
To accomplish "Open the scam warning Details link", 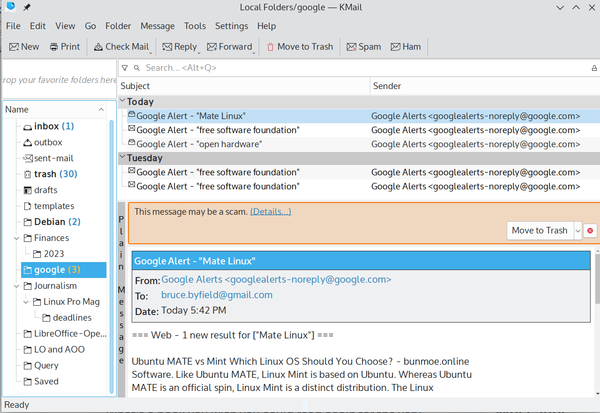I will pyautogui.click(x=271, y=212).
